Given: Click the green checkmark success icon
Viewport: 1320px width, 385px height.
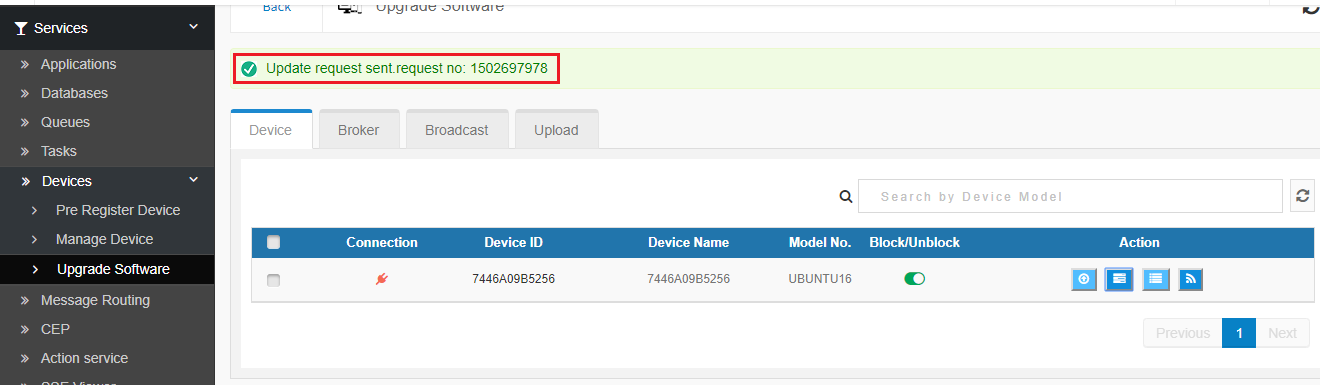Looking at the screenshot, I should (x=249, y=69).
